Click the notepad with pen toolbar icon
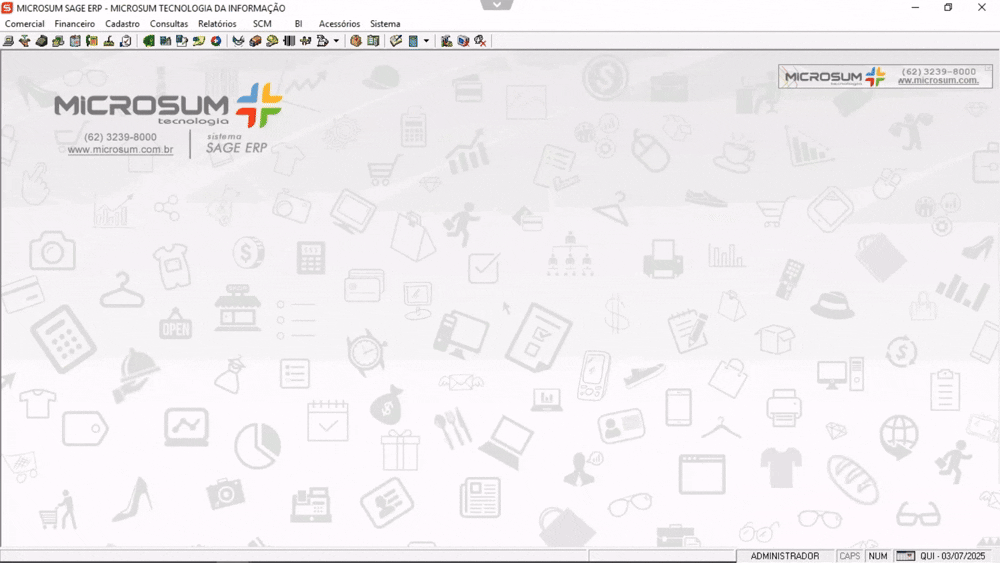Viewport: 1000px width, 563px height. 396,41
